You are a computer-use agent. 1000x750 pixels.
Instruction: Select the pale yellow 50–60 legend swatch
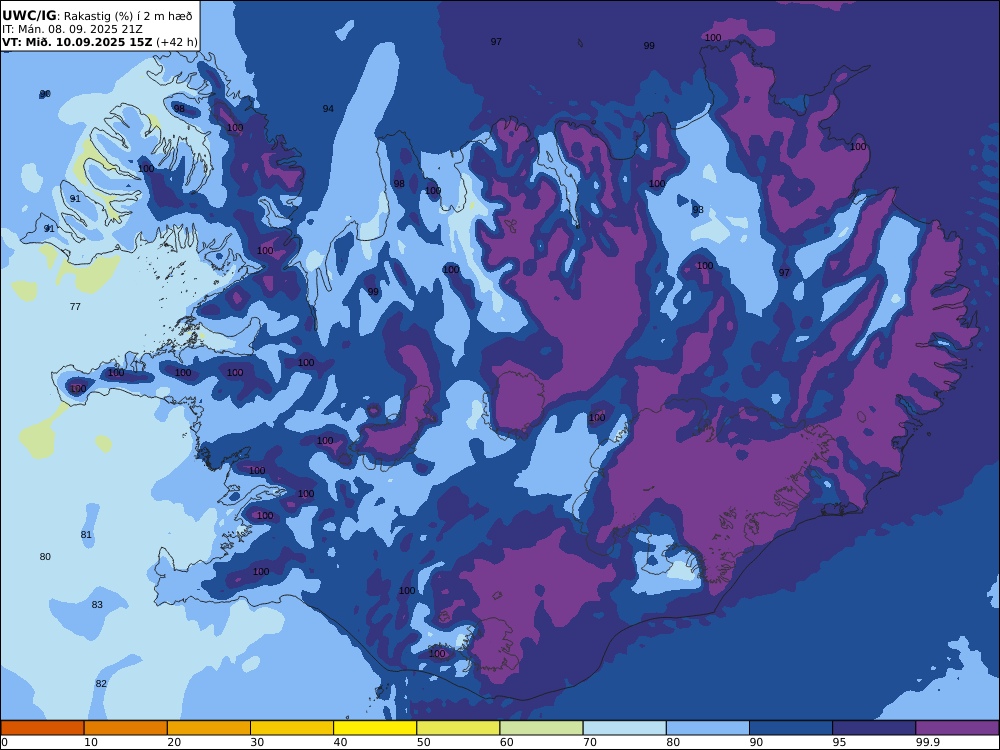[458, 728]
